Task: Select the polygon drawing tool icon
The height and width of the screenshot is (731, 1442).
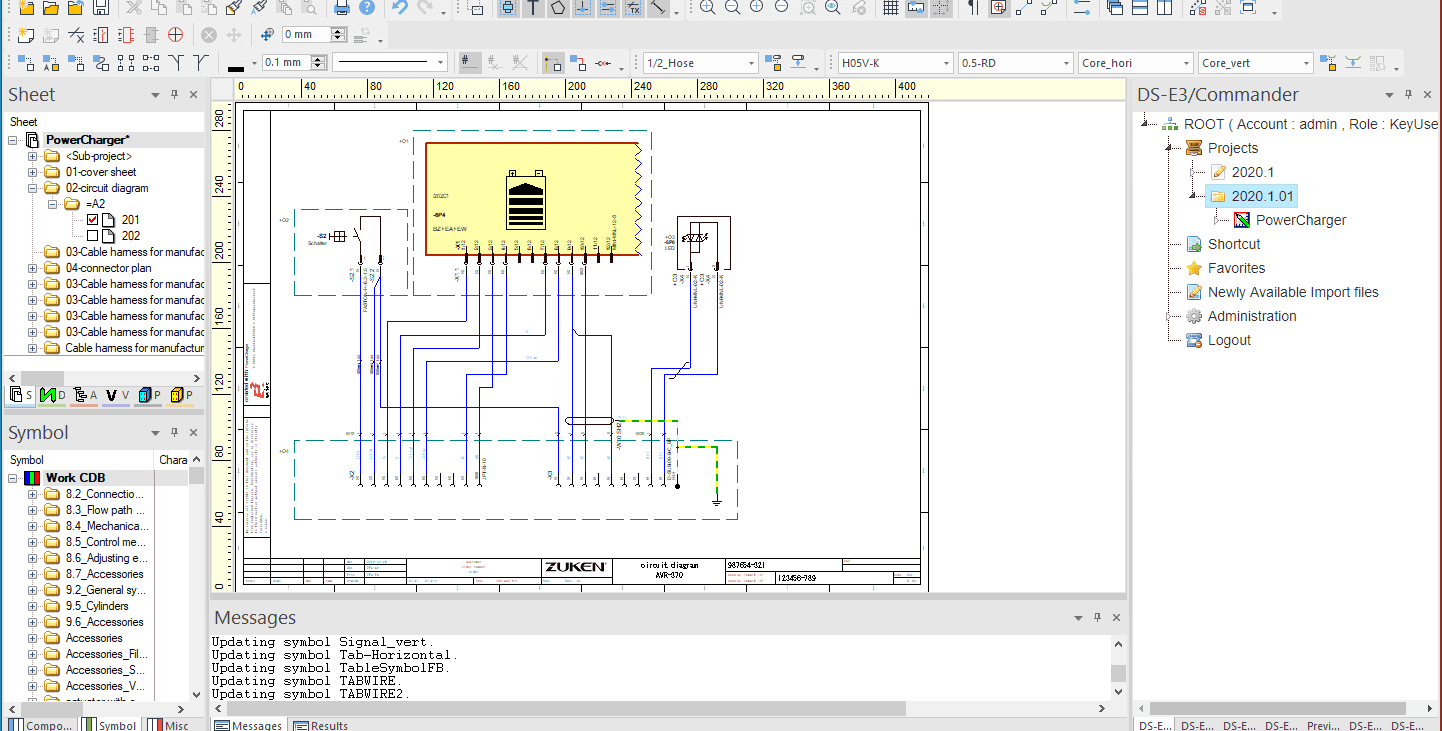Action: (557, 8)
